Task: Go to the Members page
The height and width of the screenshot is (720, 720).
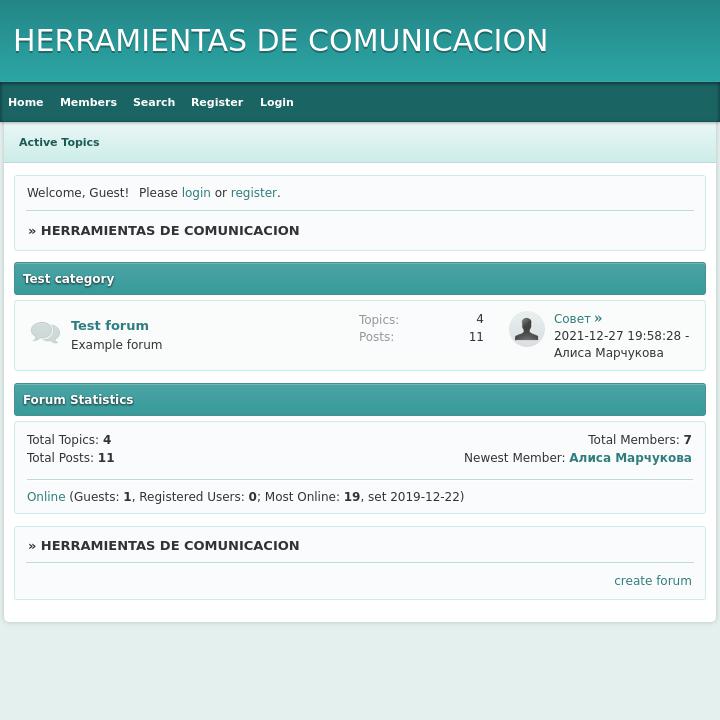Action: tap(88, 102)
